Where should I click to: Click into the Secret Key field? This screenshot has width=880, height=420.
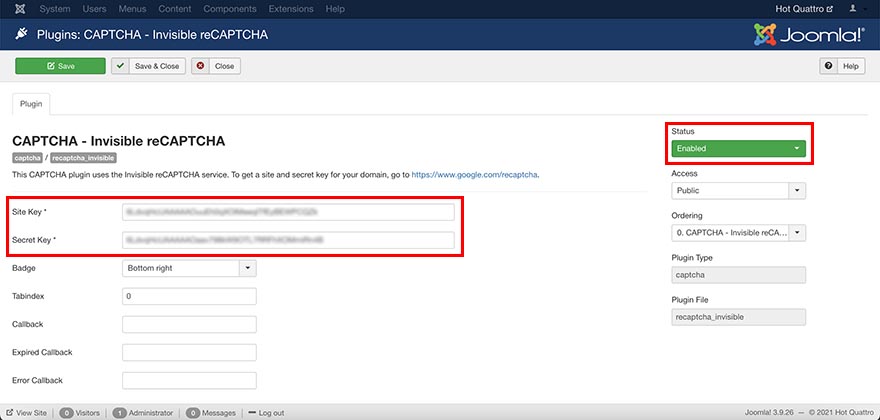click(288, 240)
